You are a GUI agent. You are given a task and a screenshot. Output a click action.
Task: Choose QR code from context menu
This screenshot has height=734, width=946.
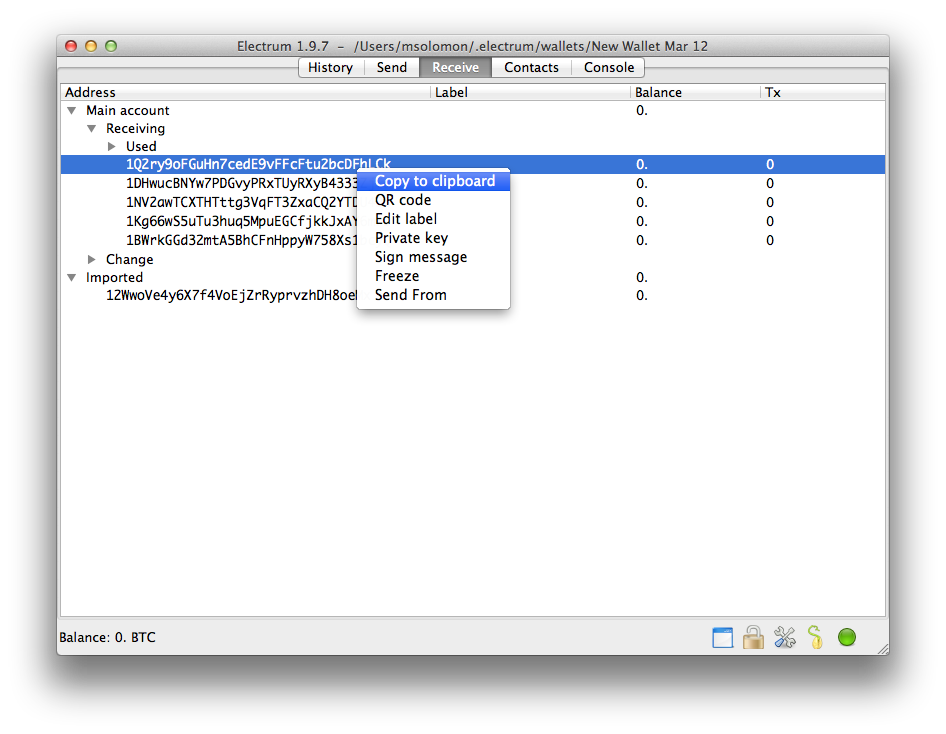pos(434,200)
